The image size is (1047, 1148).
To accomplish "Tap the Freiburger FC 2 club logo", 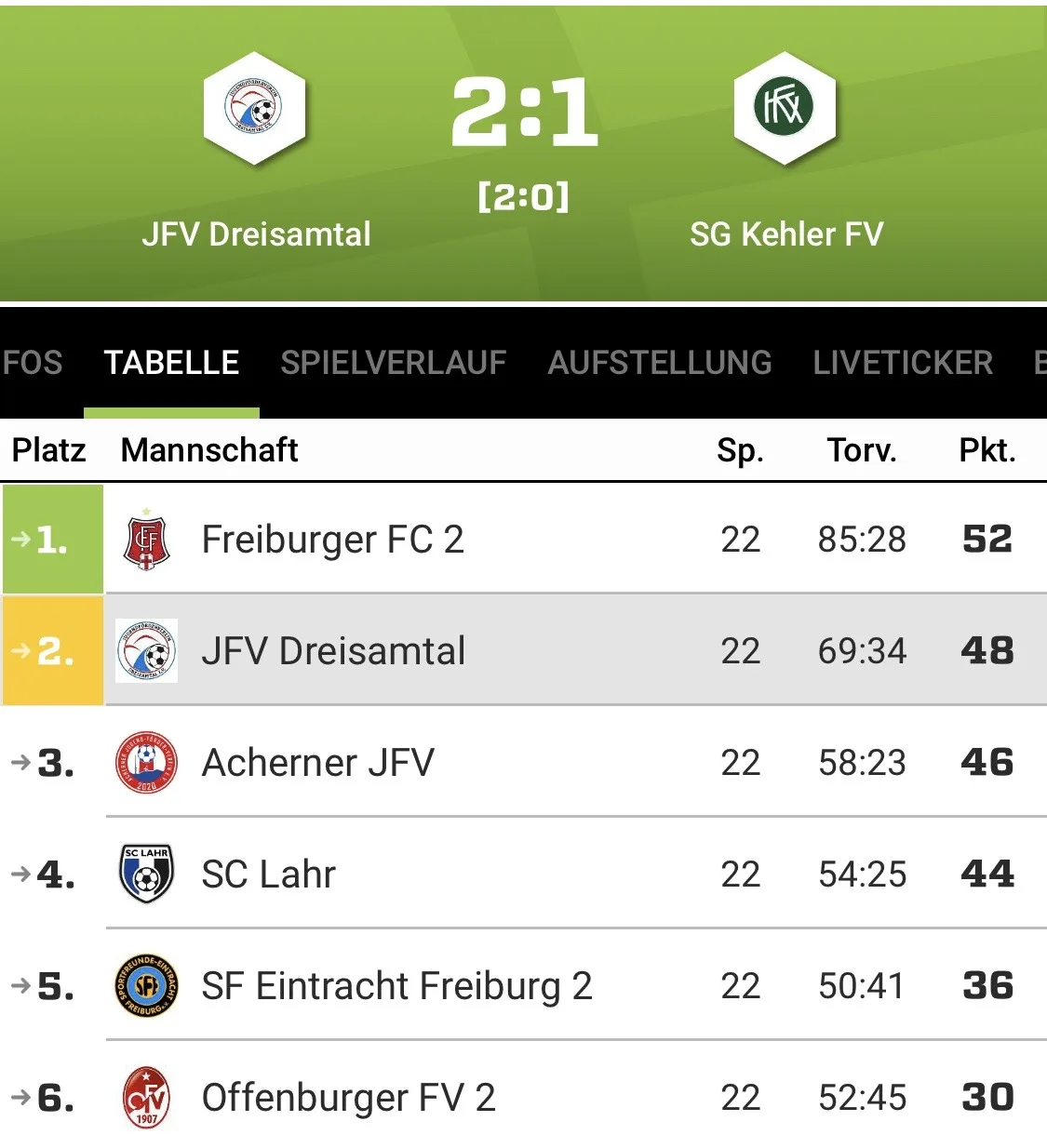I will click(146, 540).
